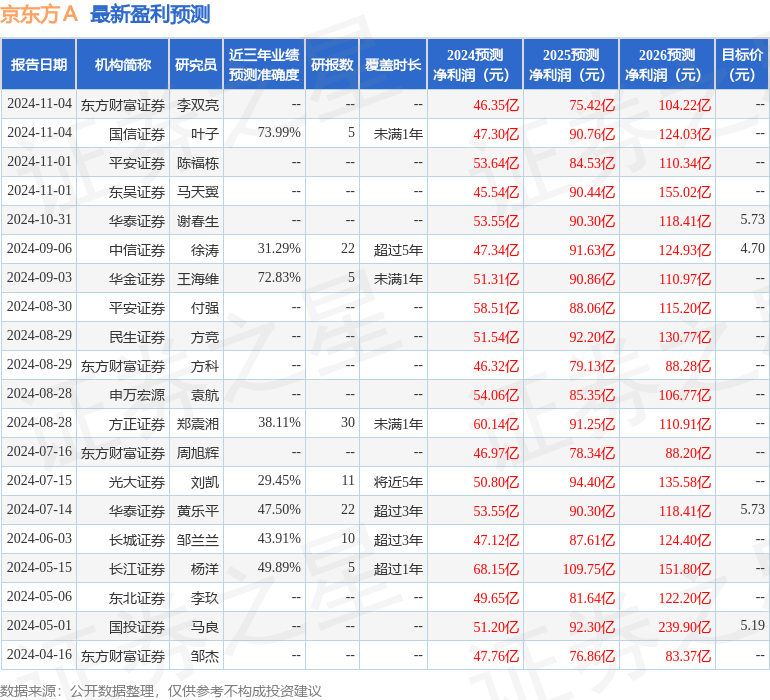Click target price 4.70

[752, 249]
